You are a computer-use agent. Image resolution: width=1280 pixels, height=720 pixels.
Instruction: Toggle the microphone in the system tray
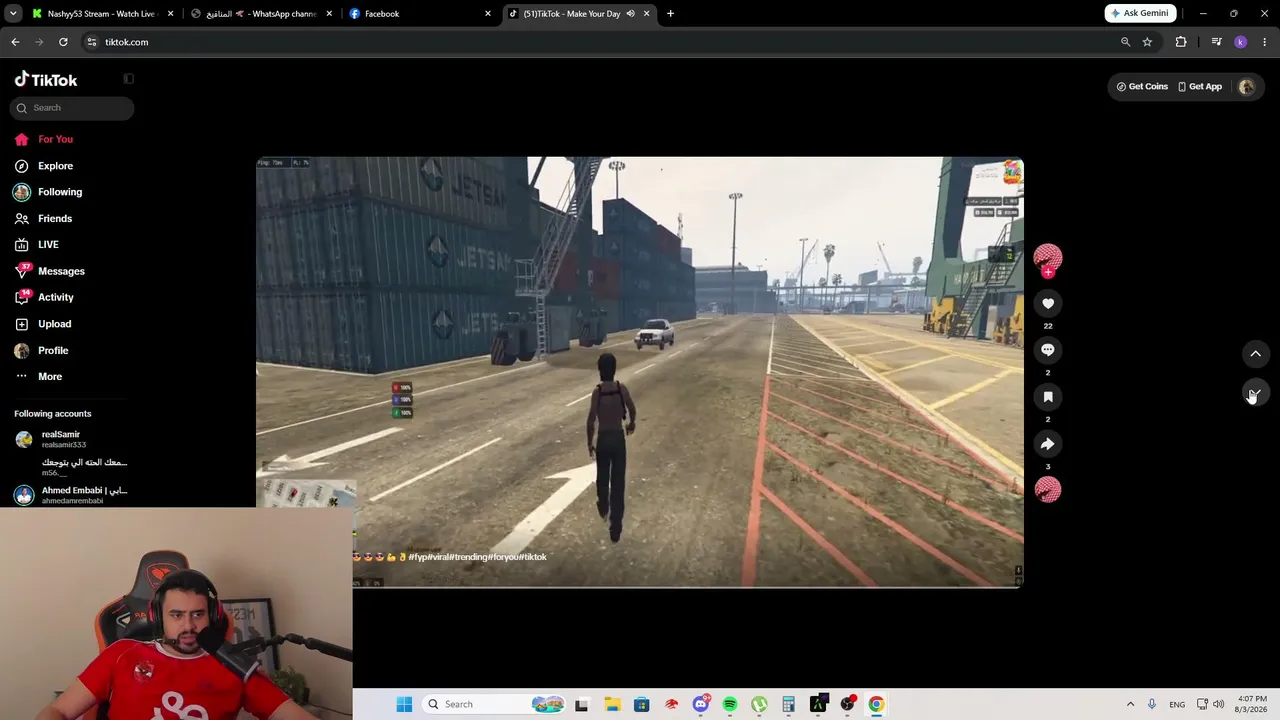tap(1152, 704)
